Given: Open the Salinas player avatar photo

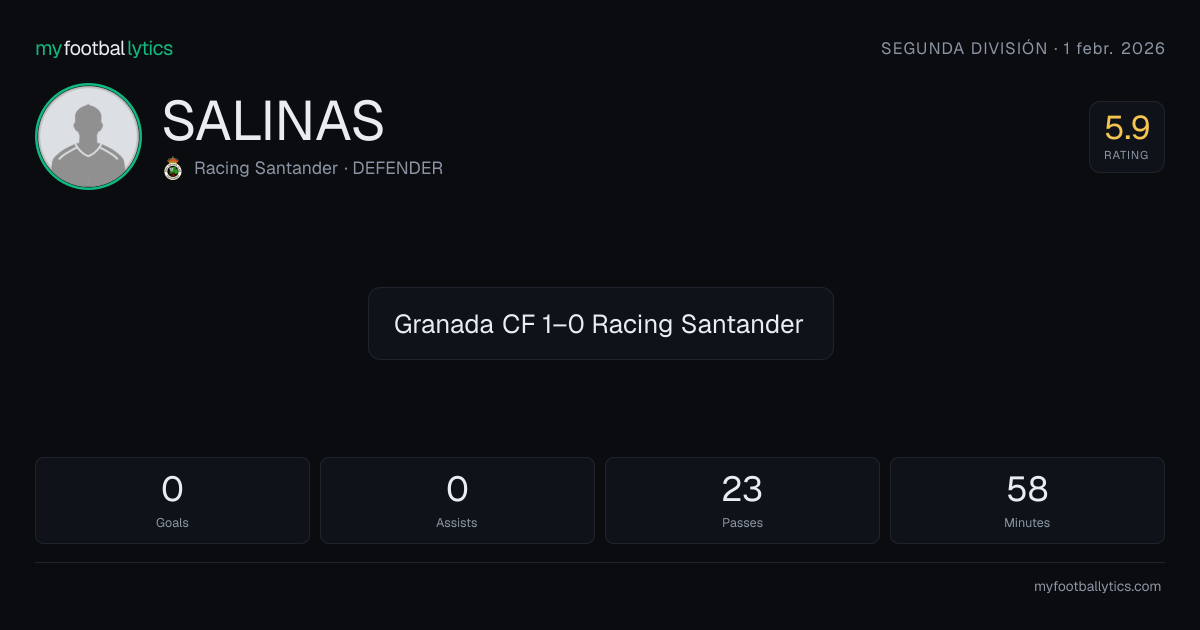Looking at the screenshot, I should (x=88, y=136).
